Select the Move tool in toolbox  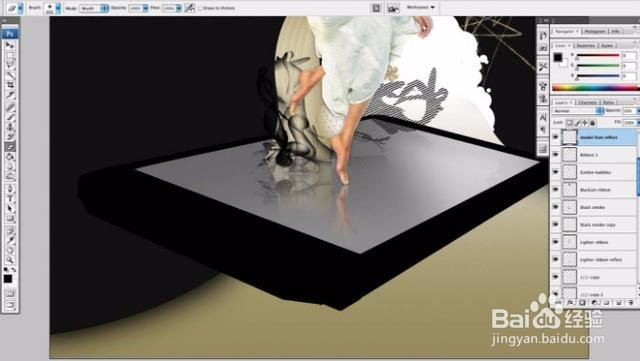click(x=10, y=45)
